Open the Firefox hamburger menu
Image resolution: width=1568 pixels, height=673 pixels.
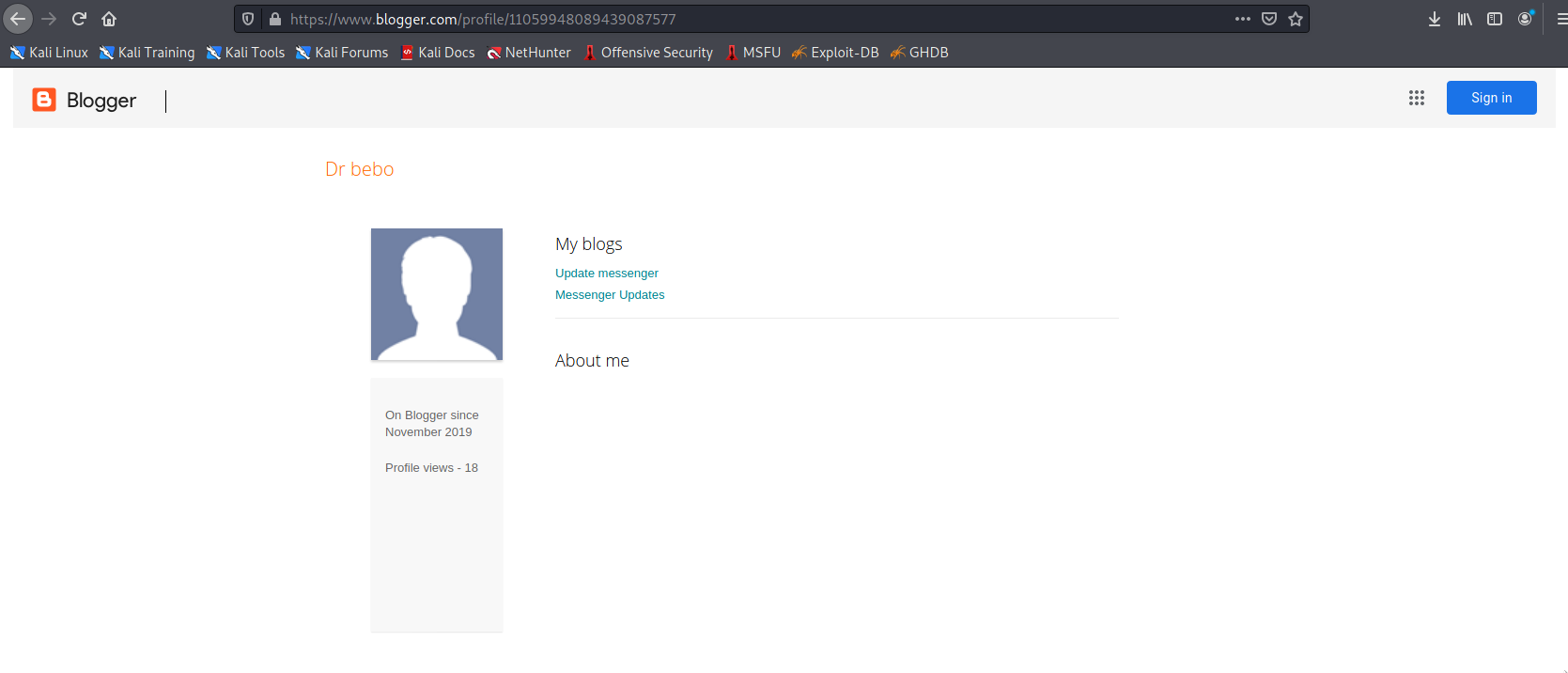1560,19
